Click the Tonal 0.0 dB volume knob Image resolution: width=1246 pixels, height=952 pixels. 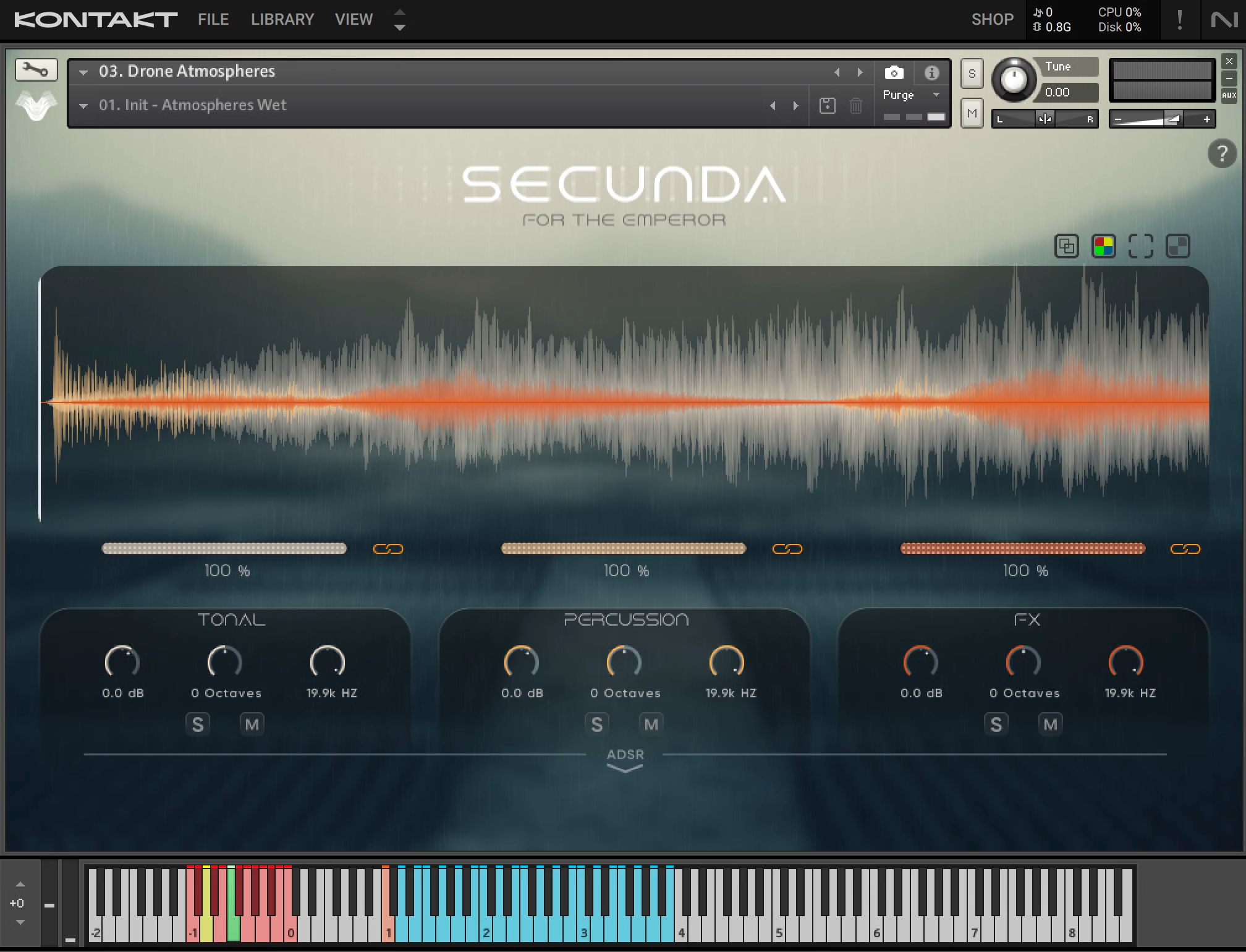pyautogui.click(x=122, y=662)
